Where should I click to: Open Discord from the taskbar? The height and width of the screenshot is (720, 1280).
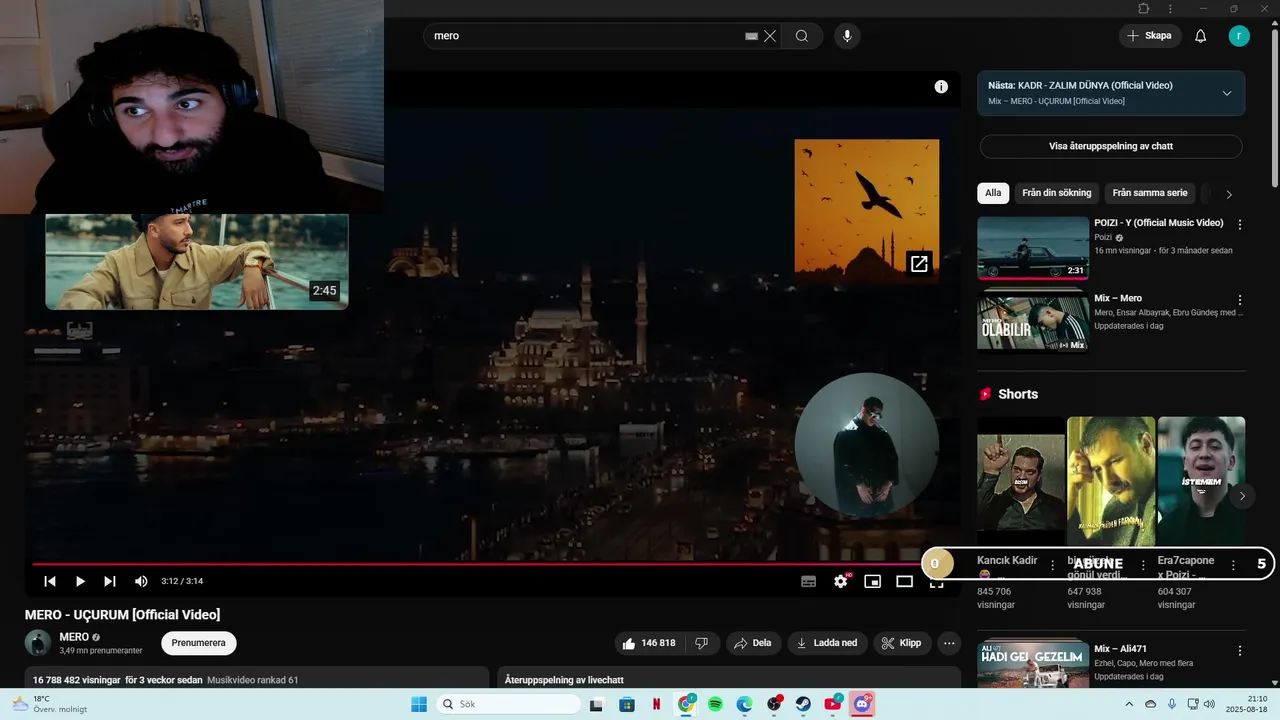[x=862, y=704]
